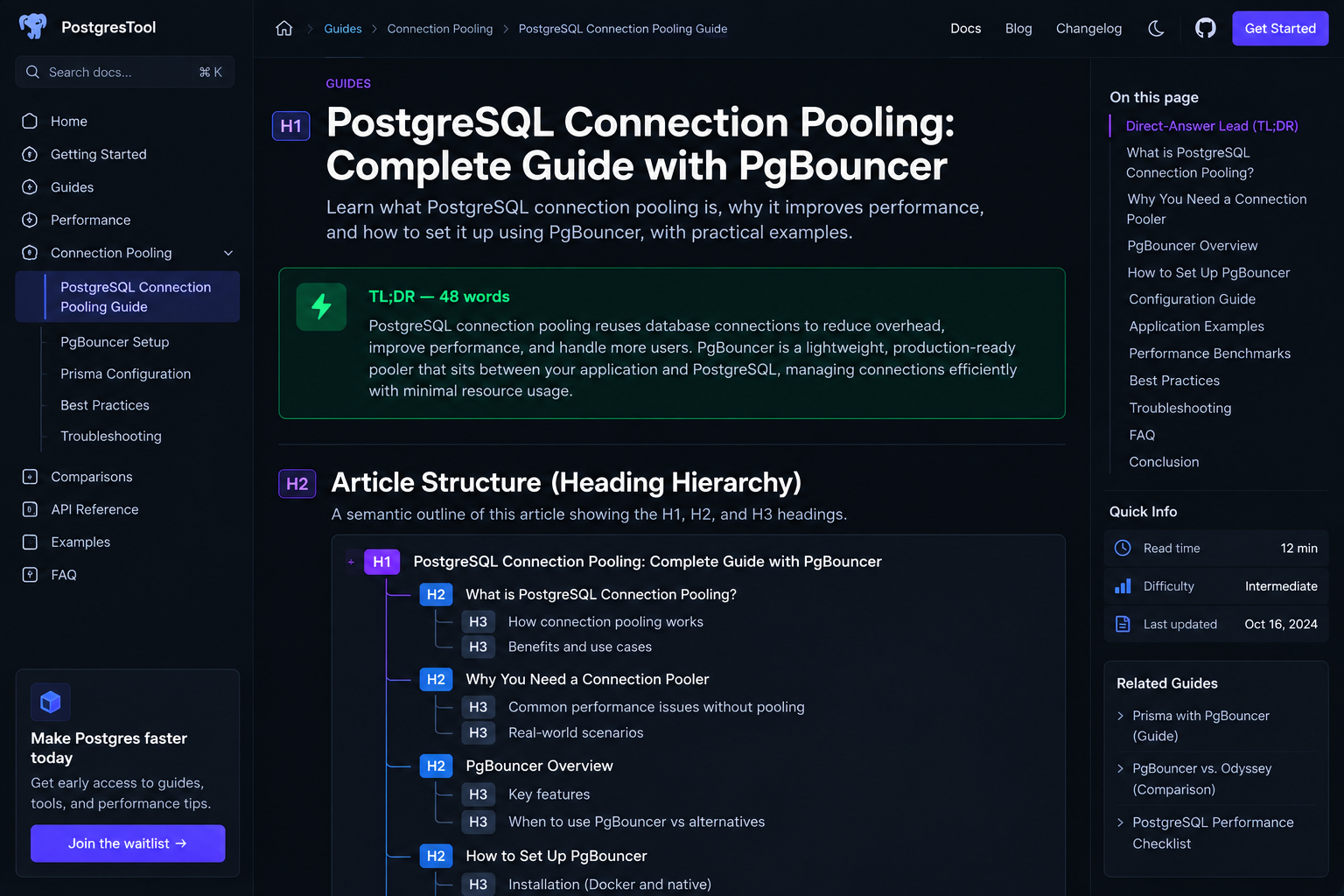The image size is (1344, 896).
Task: Click the Examples sidebar icon
Action: (x=30, y=542)
